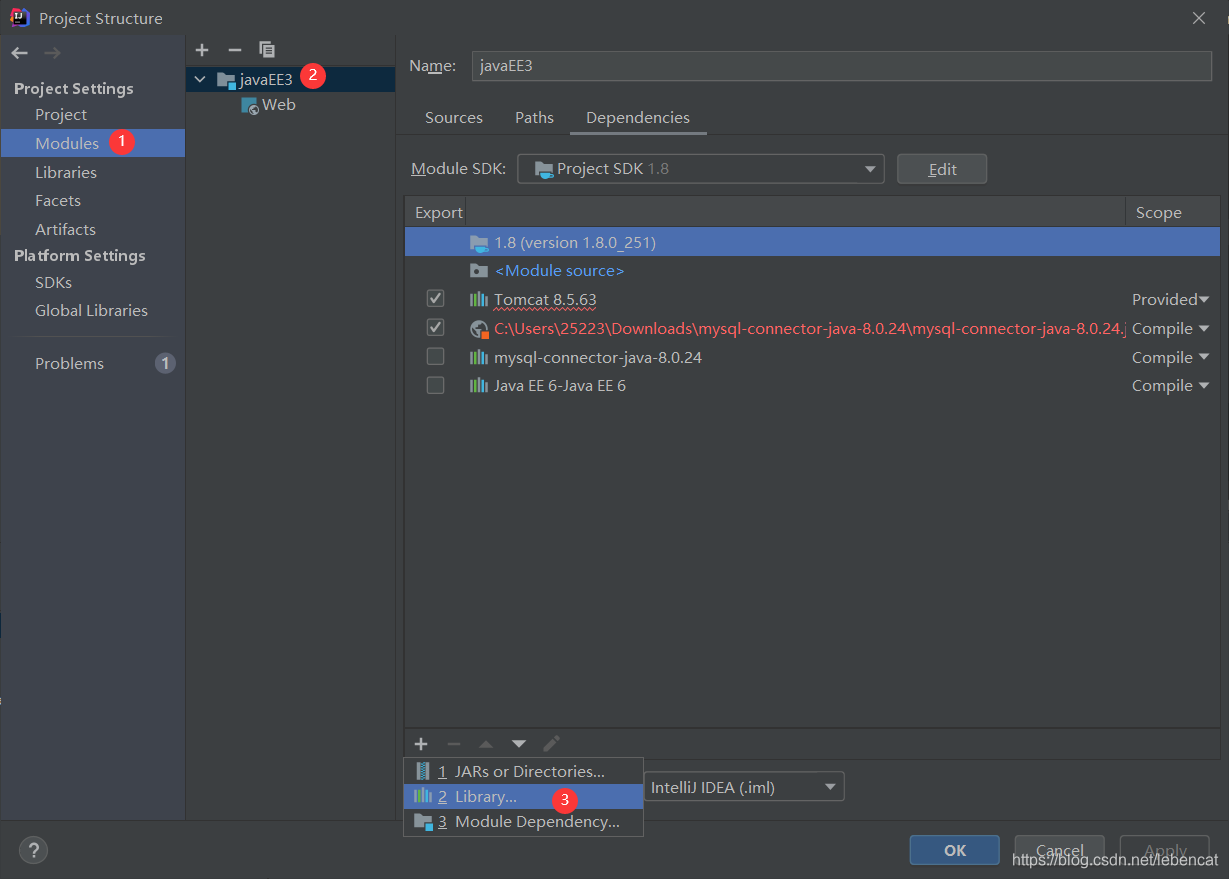This screenshot has height=879, width=1229.
Task: Add a new module with plus icon
Action: 202,50
